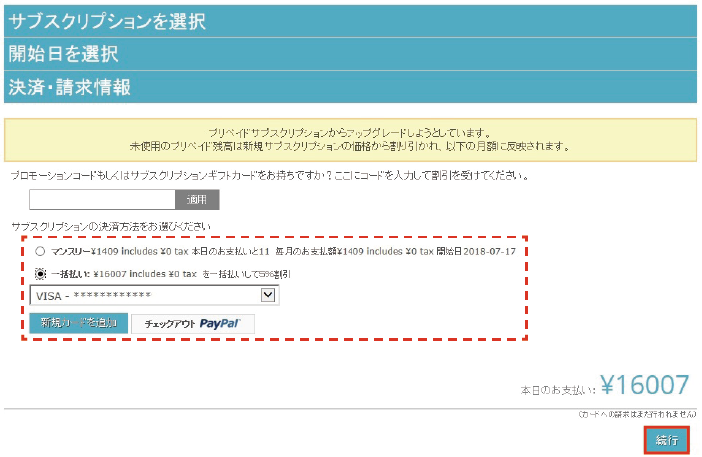Viewport: 702px width, 457px height.
Task: Click the 本日のお支払い label
Action: [x=558, y=390]
